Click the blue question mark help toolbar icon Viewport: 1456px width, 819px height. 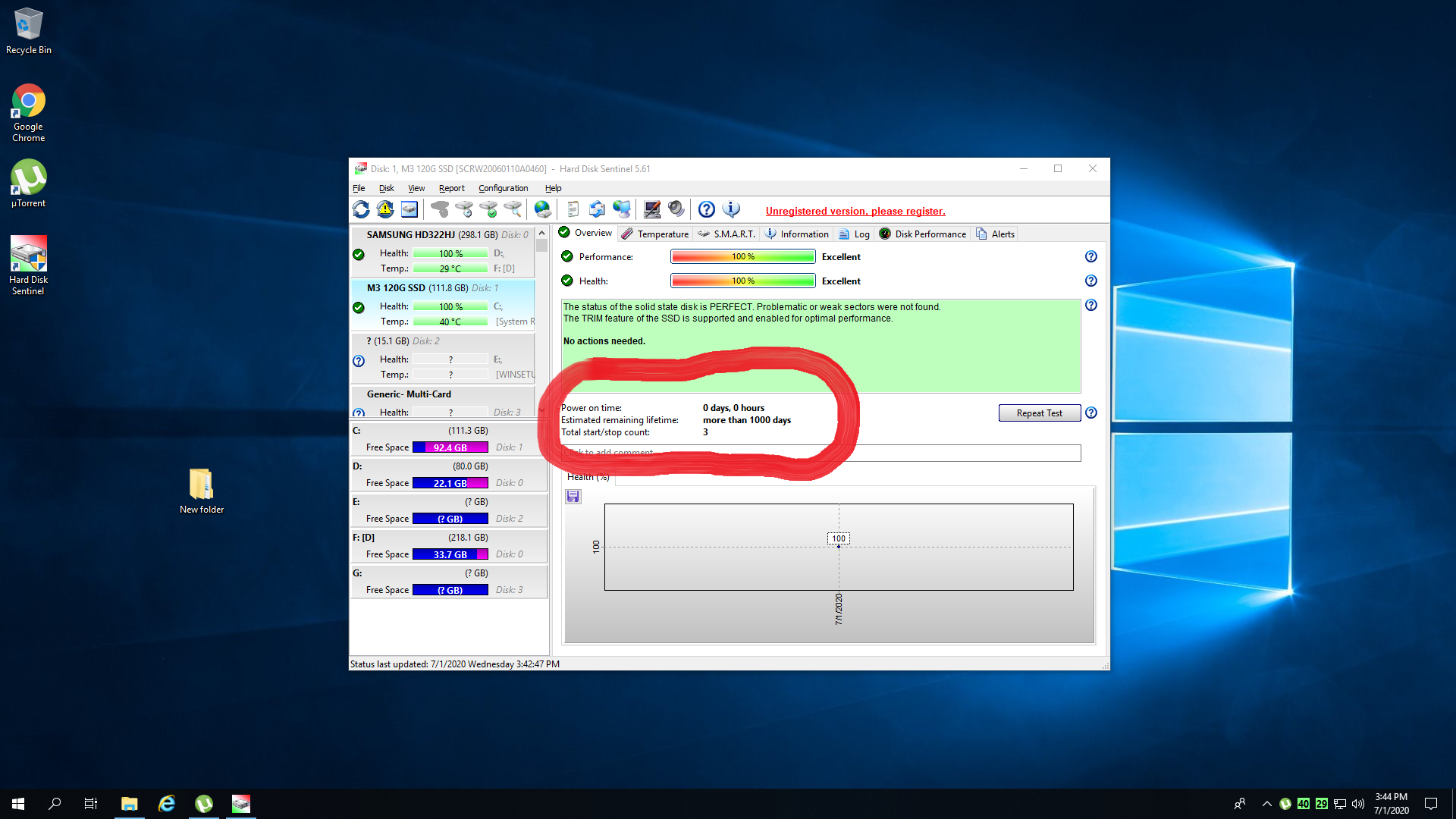click(x=707, y=209)
